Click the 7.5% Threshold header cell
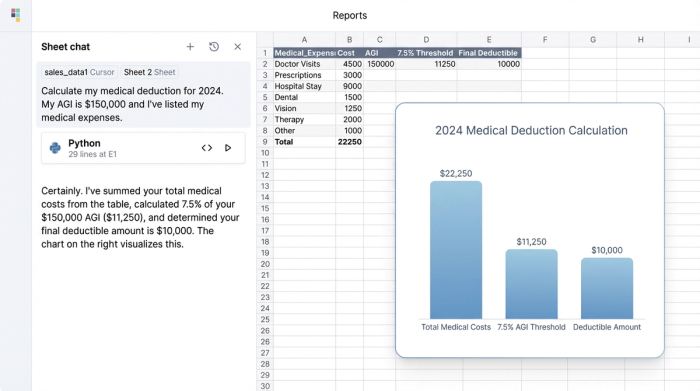Image resolution: width=700 pixels, height=391 pixels. (x=426, y=53)
